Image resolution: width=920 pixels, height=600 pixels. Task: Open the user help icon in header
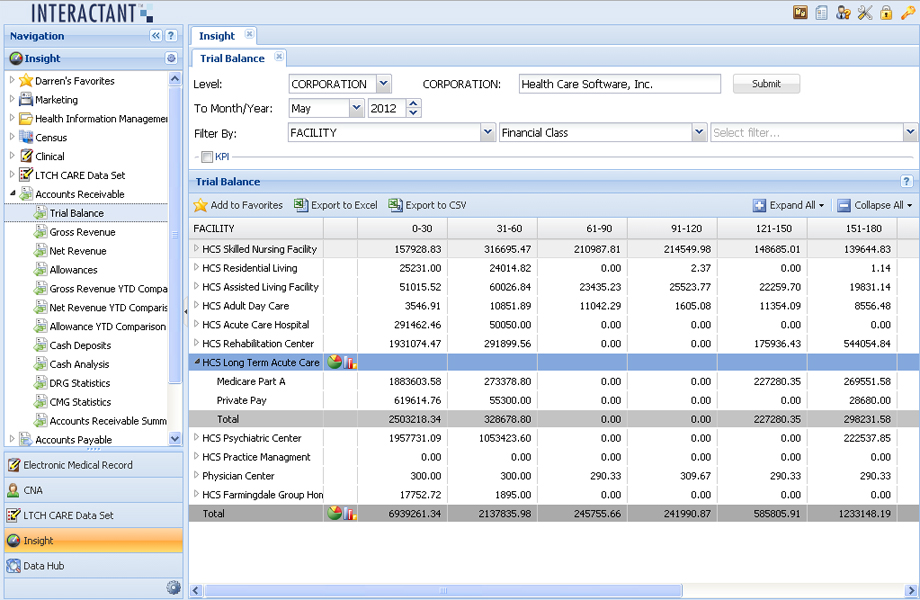pos(843,13)
